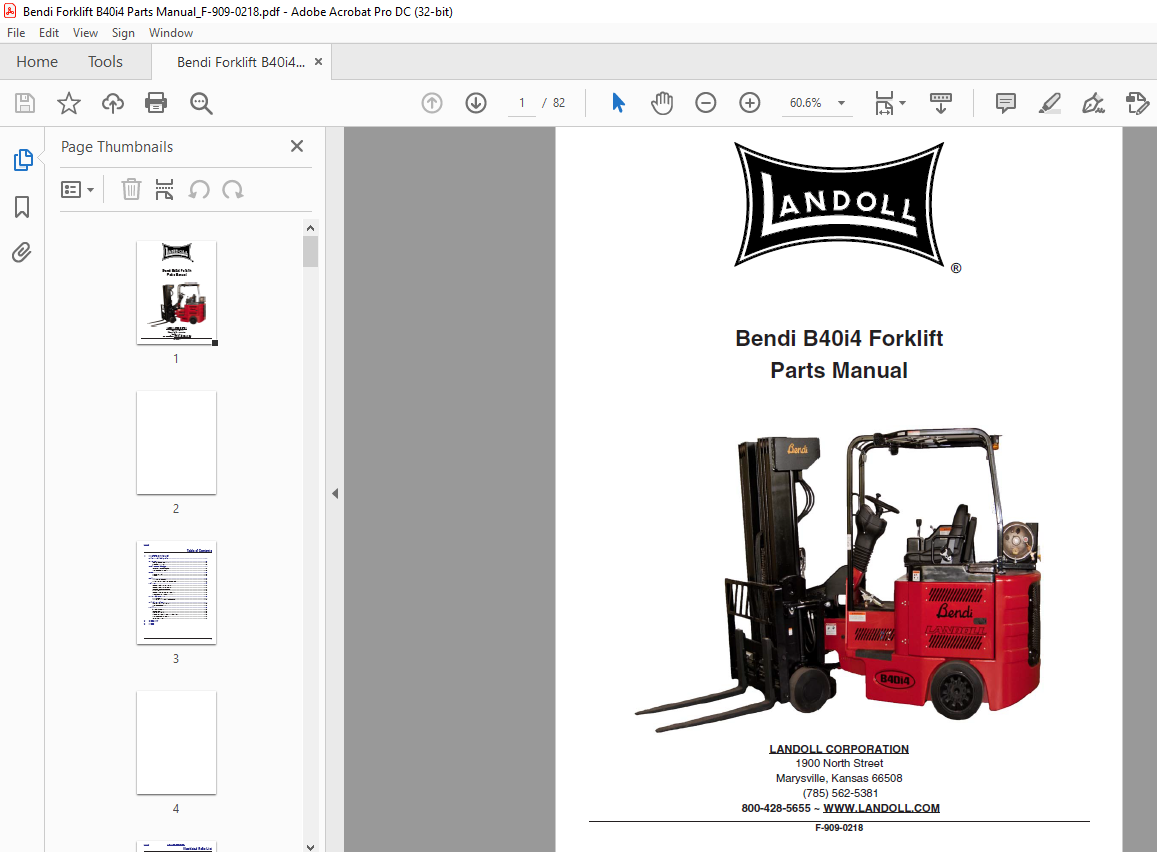Click thumbnails scrollbar down arrow
This screenshot has height=852, width=1157.
point(311,846)
